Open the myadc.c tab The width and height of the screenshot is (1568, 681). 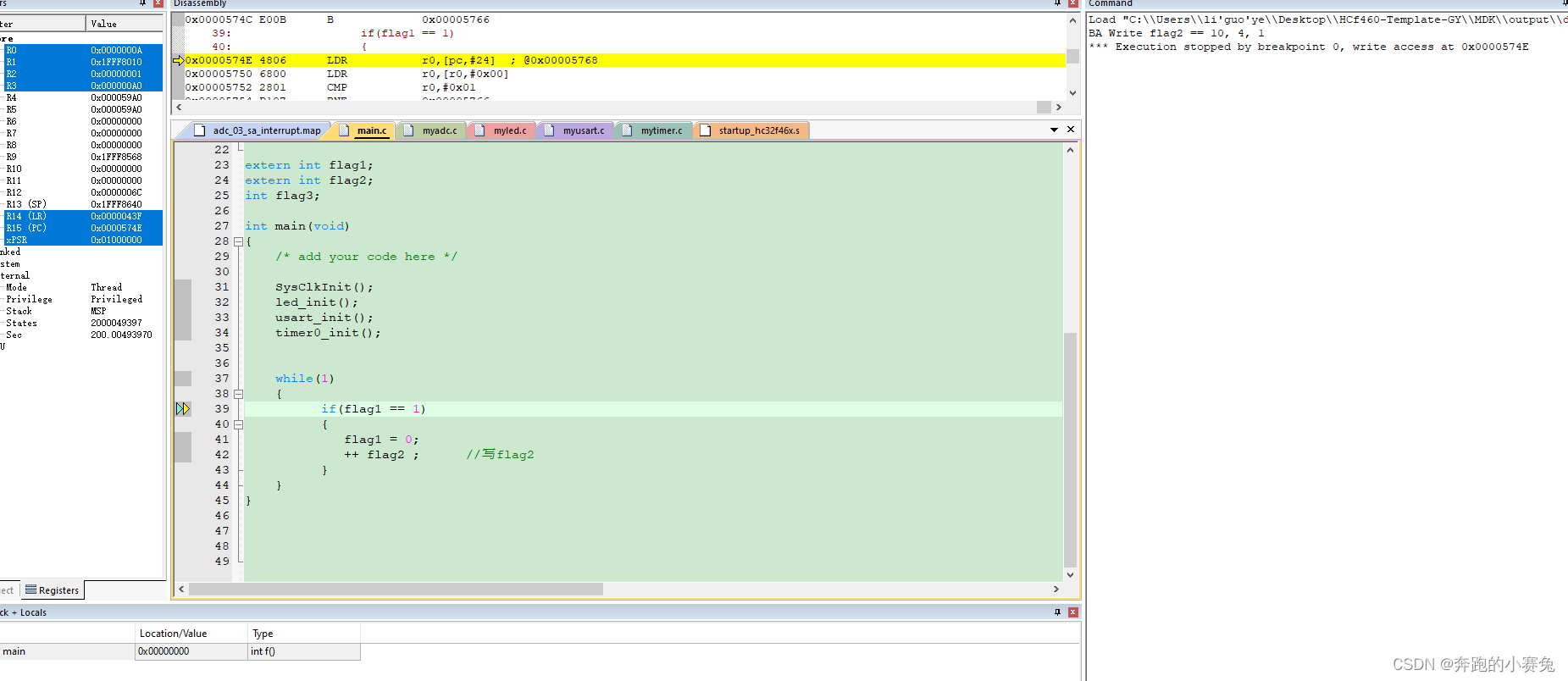[432, 130]
